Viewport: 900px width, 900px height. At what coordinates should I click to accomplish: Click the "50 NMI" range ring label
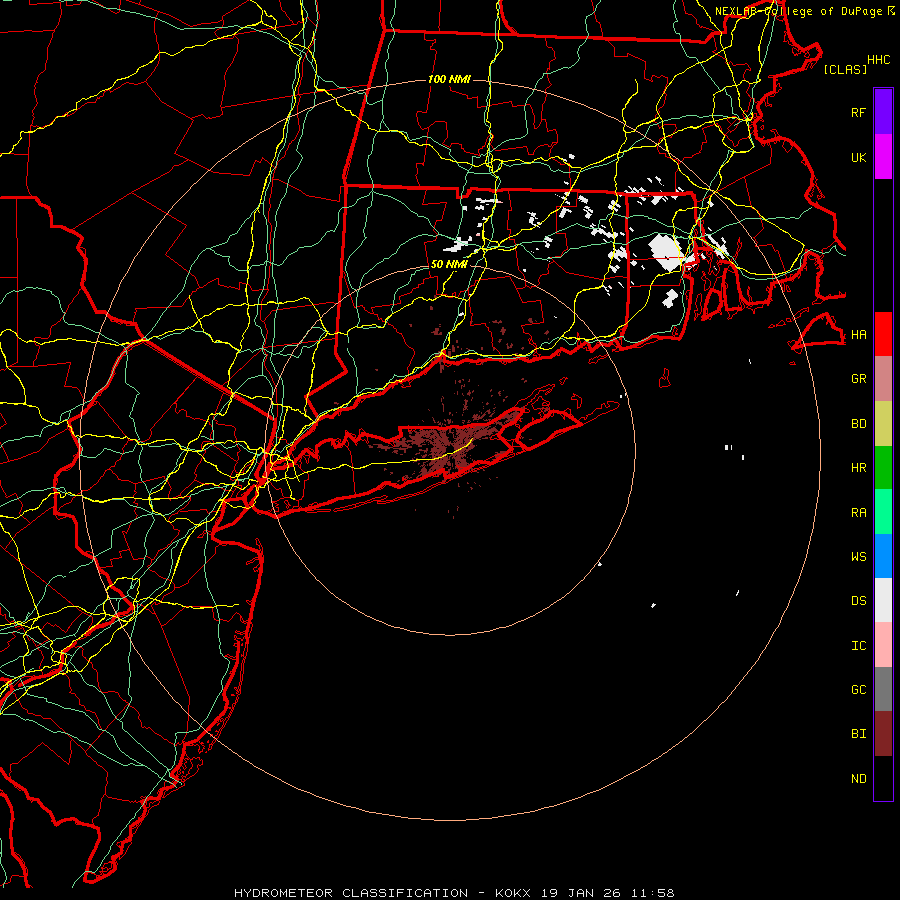[x=449, y=265]
